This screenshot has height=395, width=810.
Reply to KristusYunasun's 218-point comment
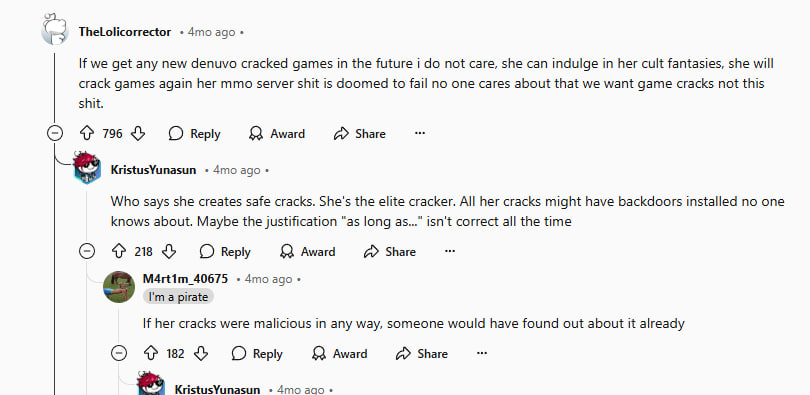[x=225, y=251]
